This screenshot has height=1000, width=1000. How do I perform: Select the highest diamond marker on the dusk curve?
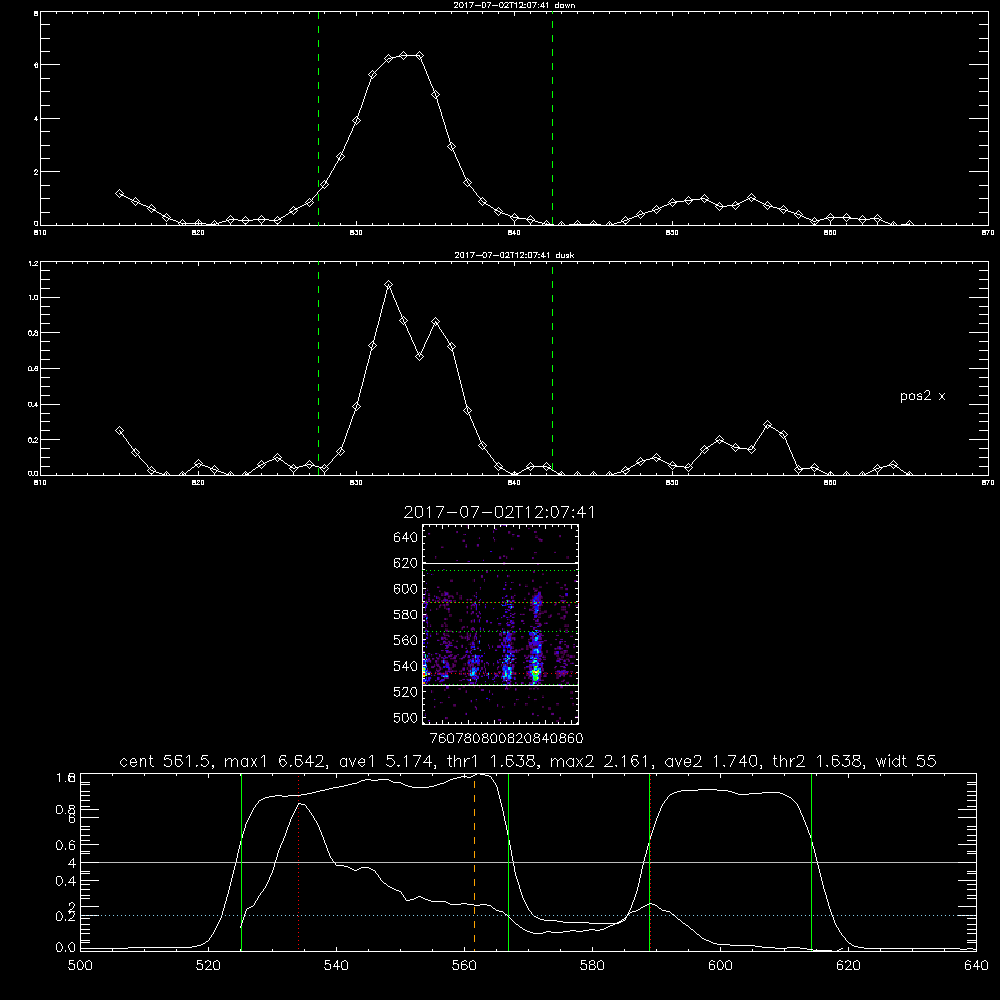click(388, 284)
